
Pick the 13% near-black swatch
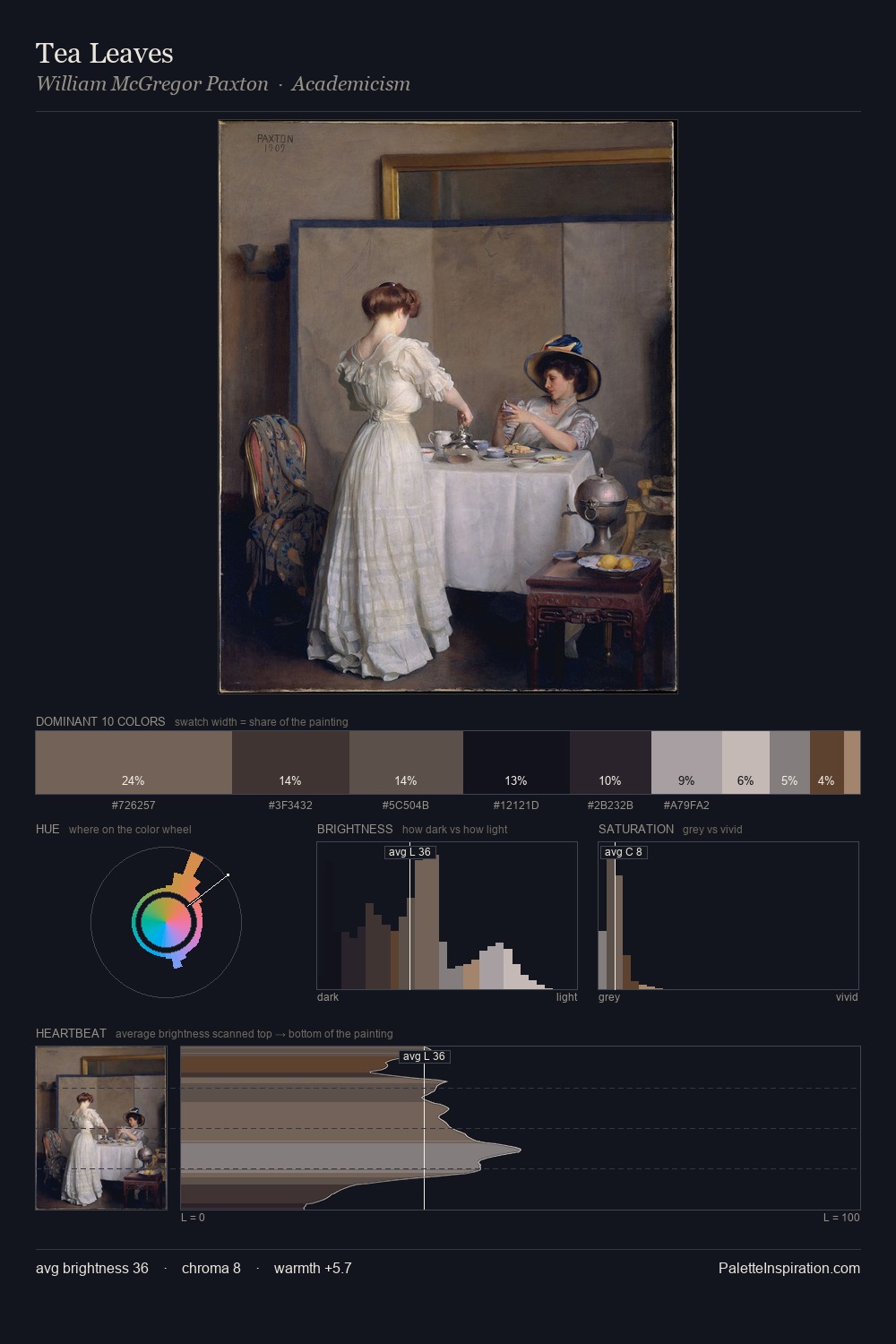(x=516, y=762)
